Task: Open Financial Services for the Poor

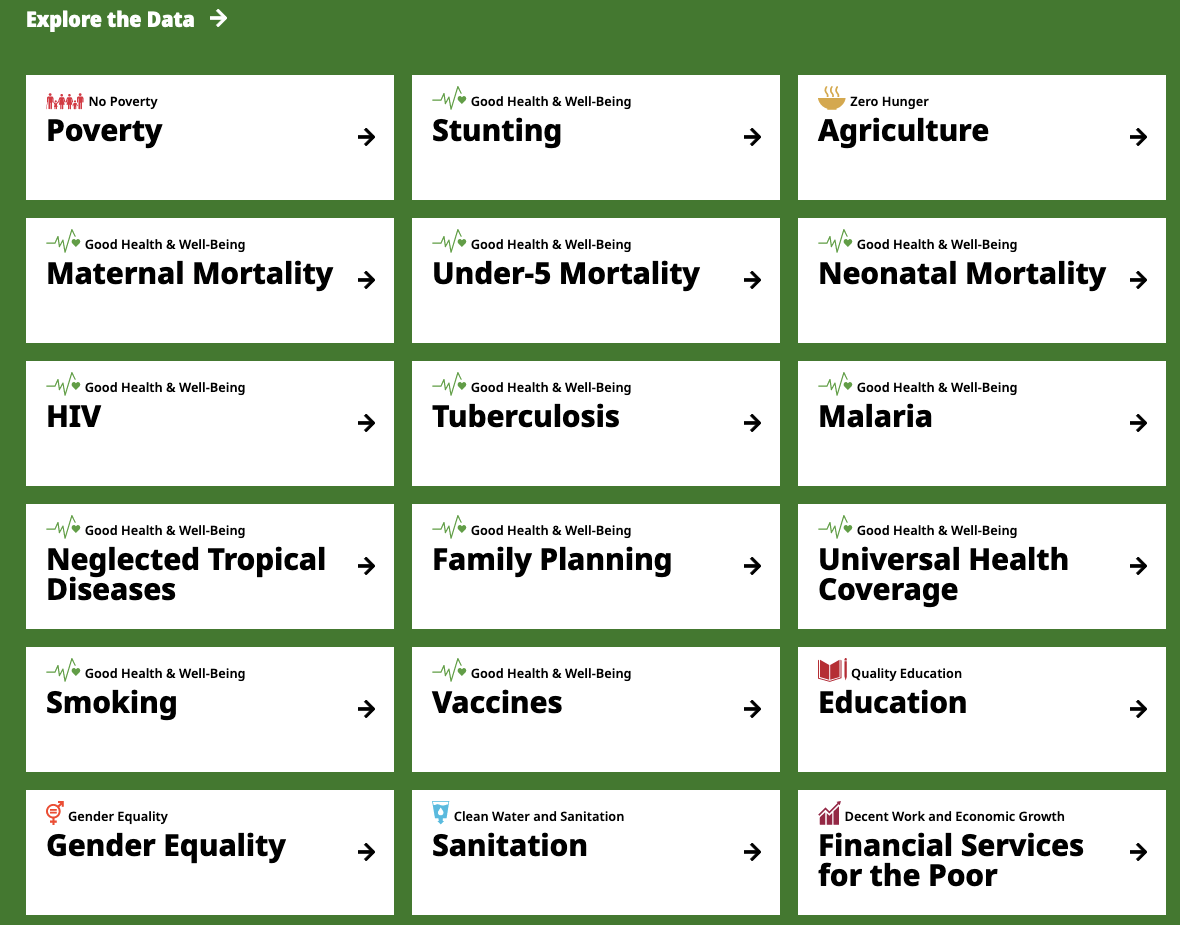Action: tap(950, 860)
